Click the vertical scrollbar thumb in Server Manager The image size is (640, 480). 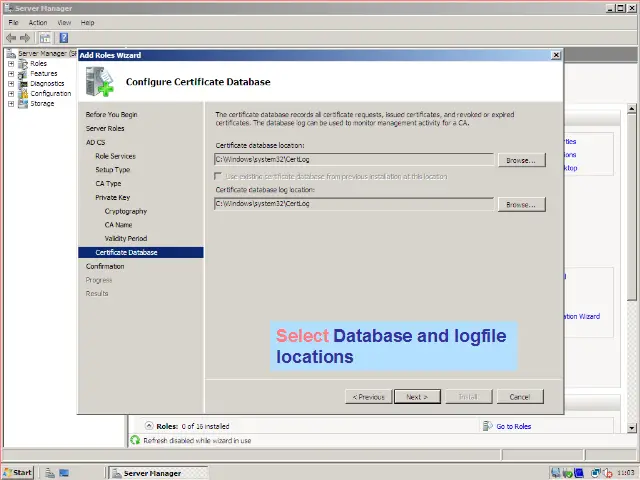[x=631, y=207]
